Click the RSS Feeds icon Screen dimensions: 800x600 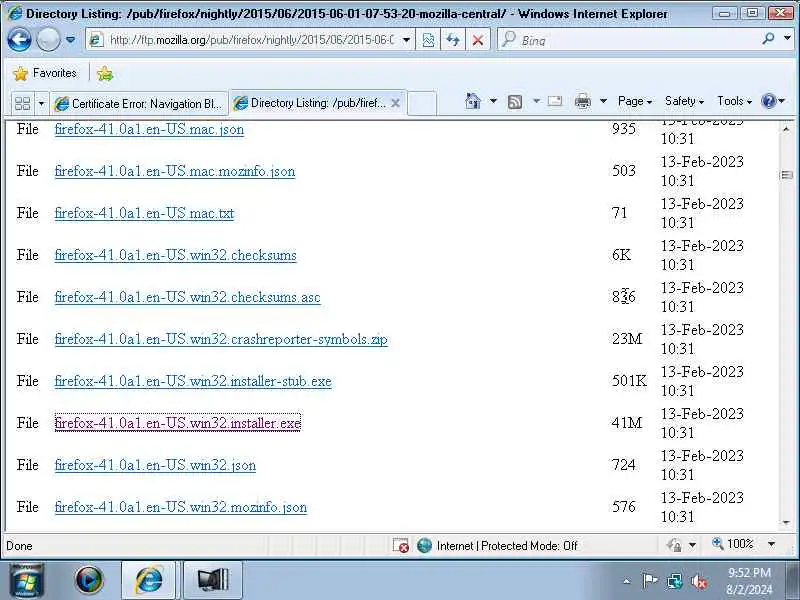coord(515,102)
